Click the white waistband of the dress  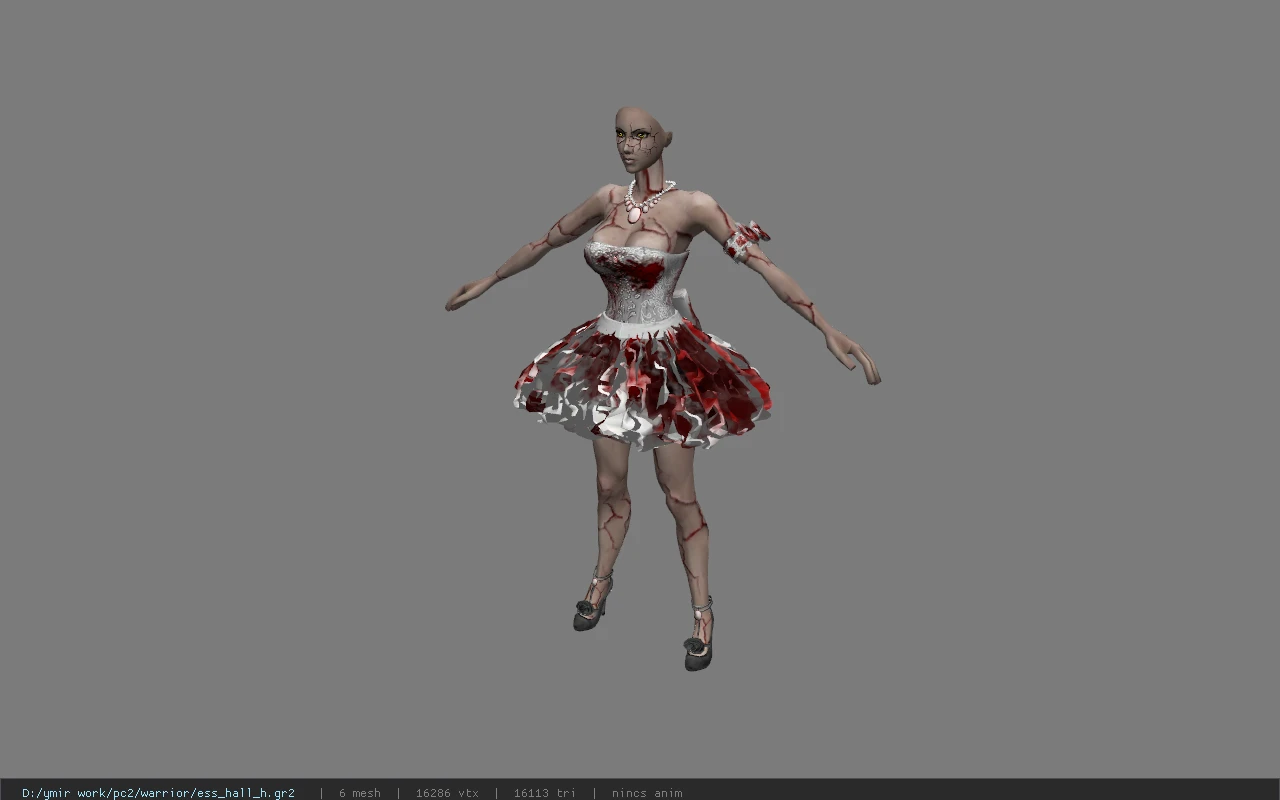(640, 320)
